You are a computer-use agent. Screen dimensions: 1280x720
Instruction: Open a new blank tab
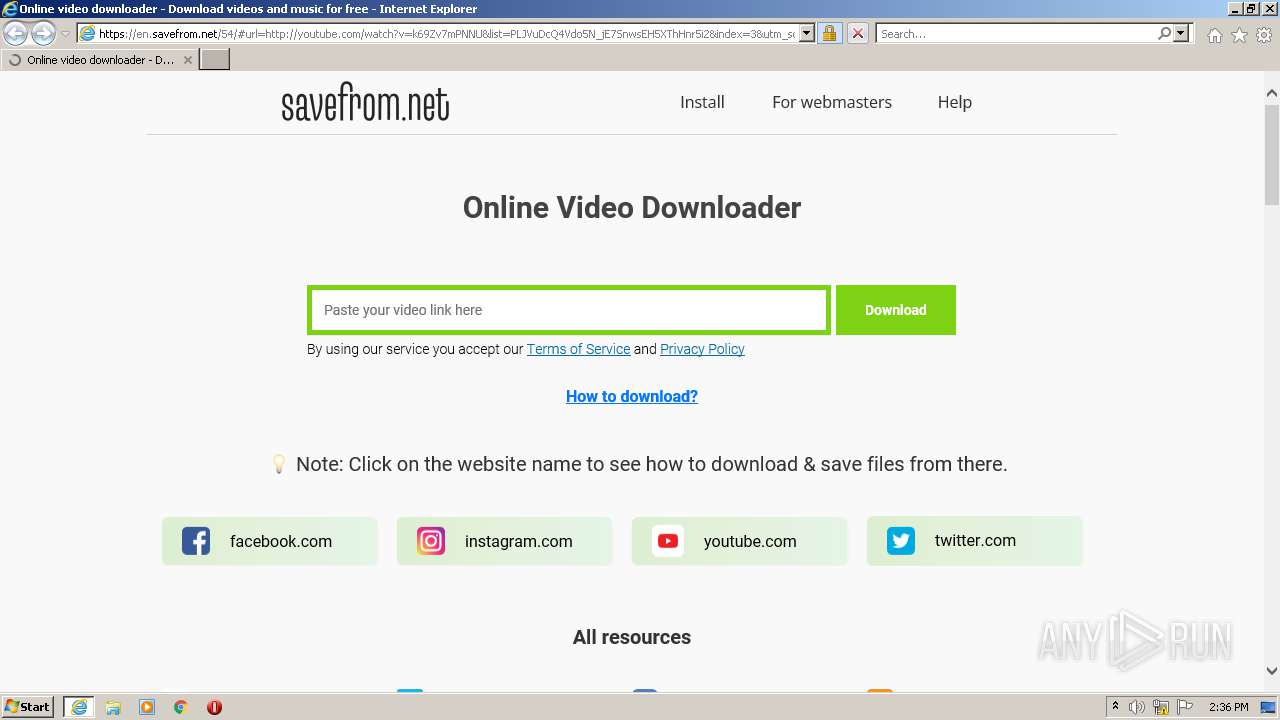click(x=215, y=60)
